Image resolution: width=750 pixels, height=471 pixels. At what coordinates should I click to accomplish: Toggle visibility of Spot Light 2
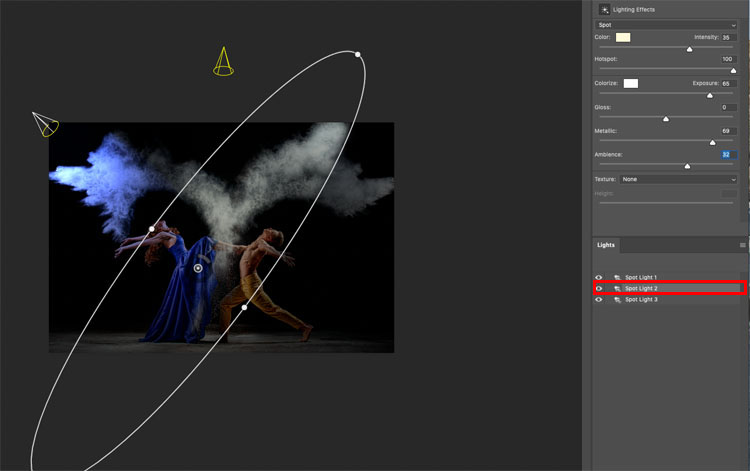599,288
